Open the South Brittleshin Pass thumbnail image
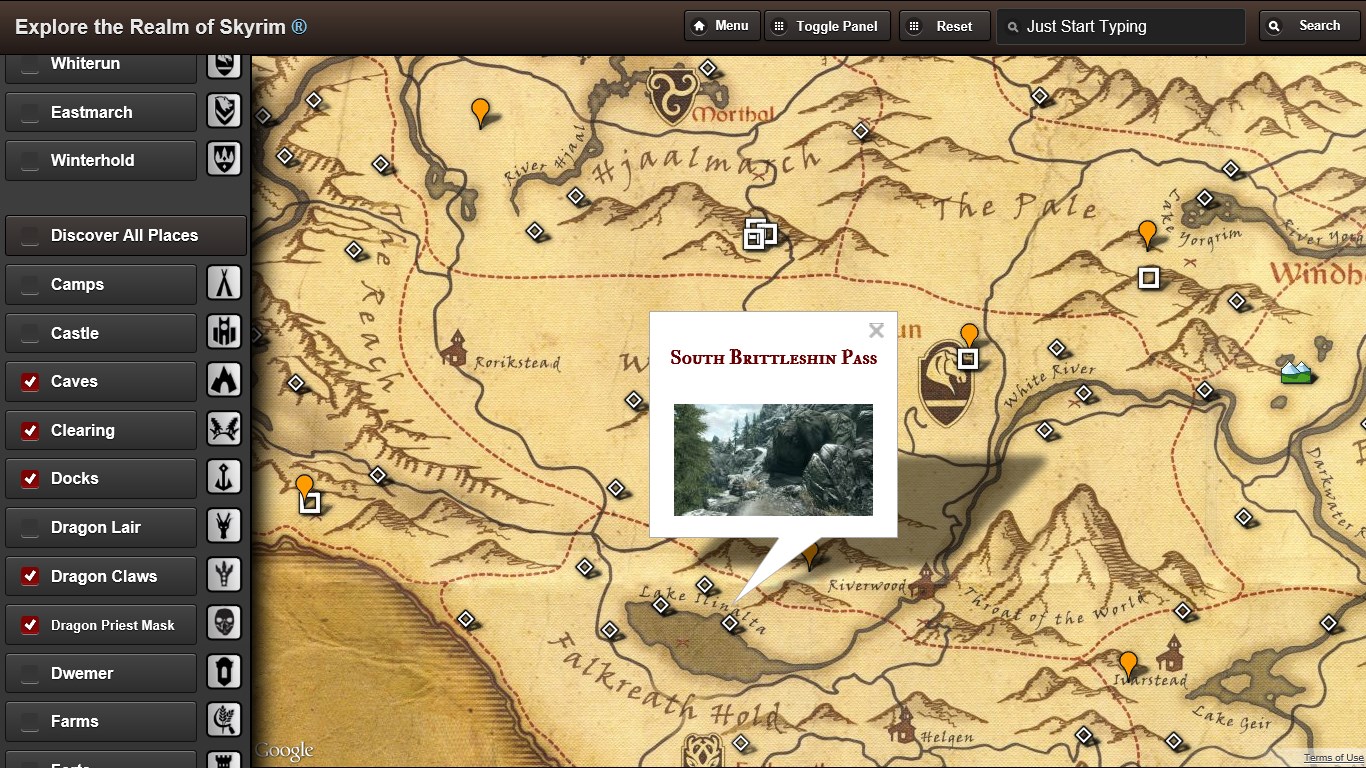The image size is (1366, 768). pyautogui.click(x=773, y=460)
